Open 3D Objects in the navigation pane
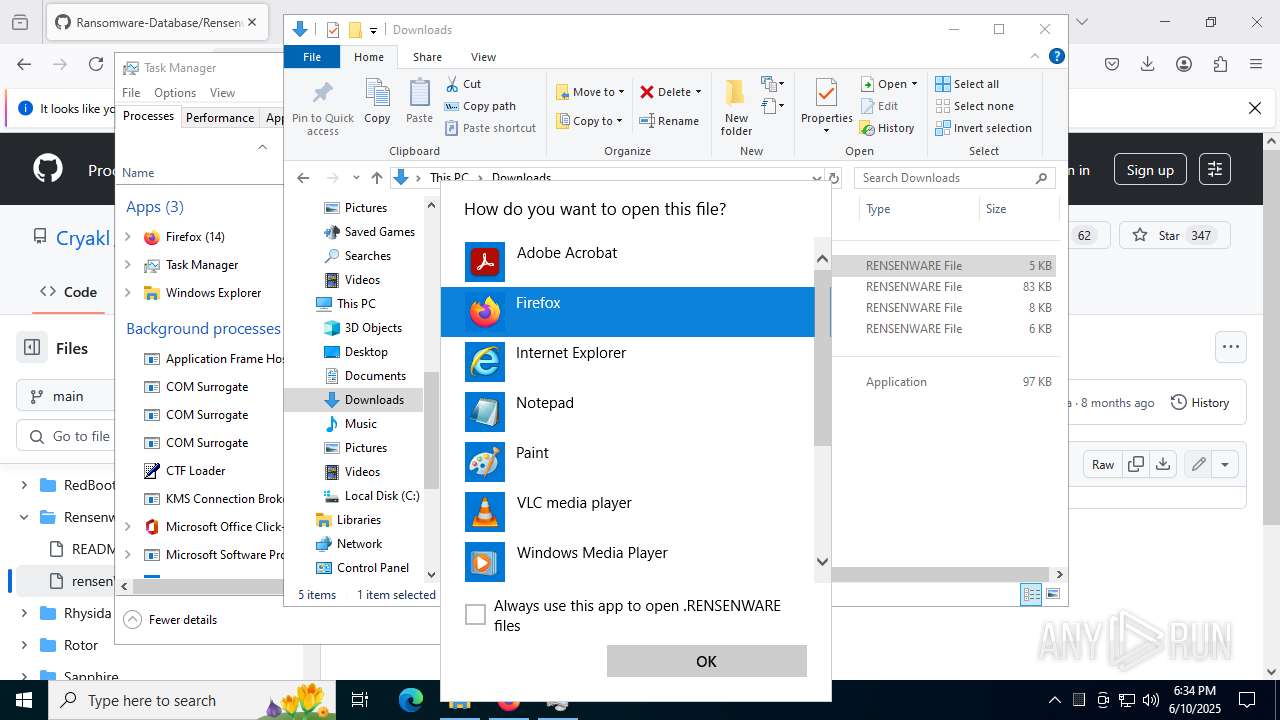This screenshot has width=1280, height=720. pos(372,328)
